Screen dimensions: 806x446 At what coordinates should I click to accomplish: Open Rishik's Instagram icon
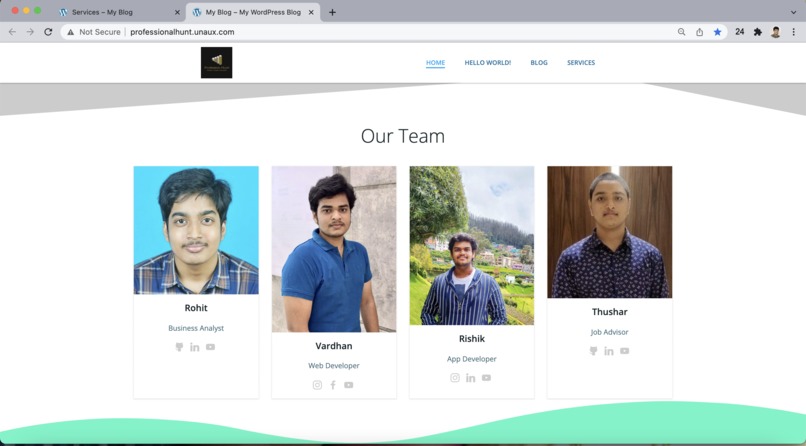click(455, 378)
